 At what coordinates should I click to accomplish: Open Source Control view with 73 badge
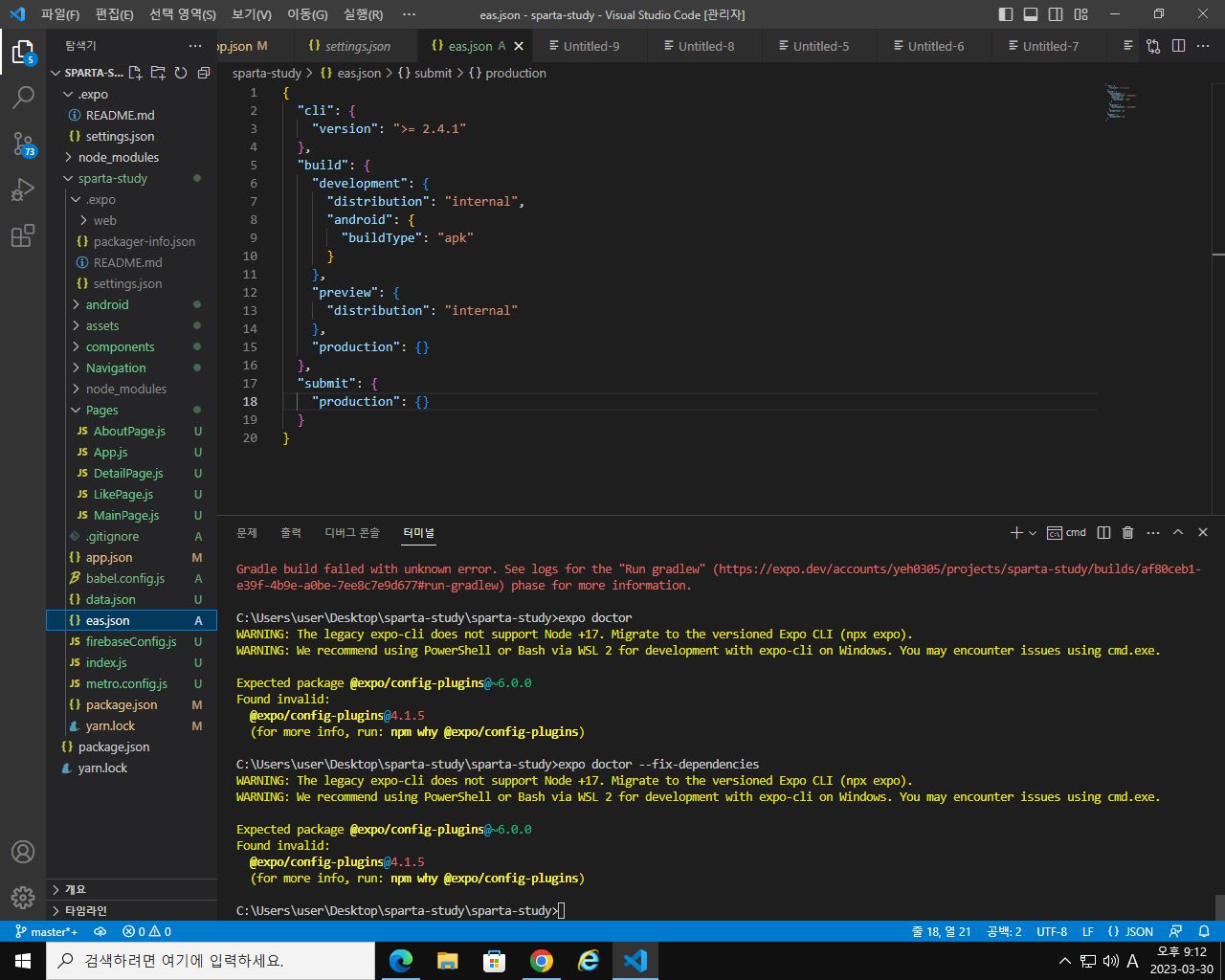[23, 144]
